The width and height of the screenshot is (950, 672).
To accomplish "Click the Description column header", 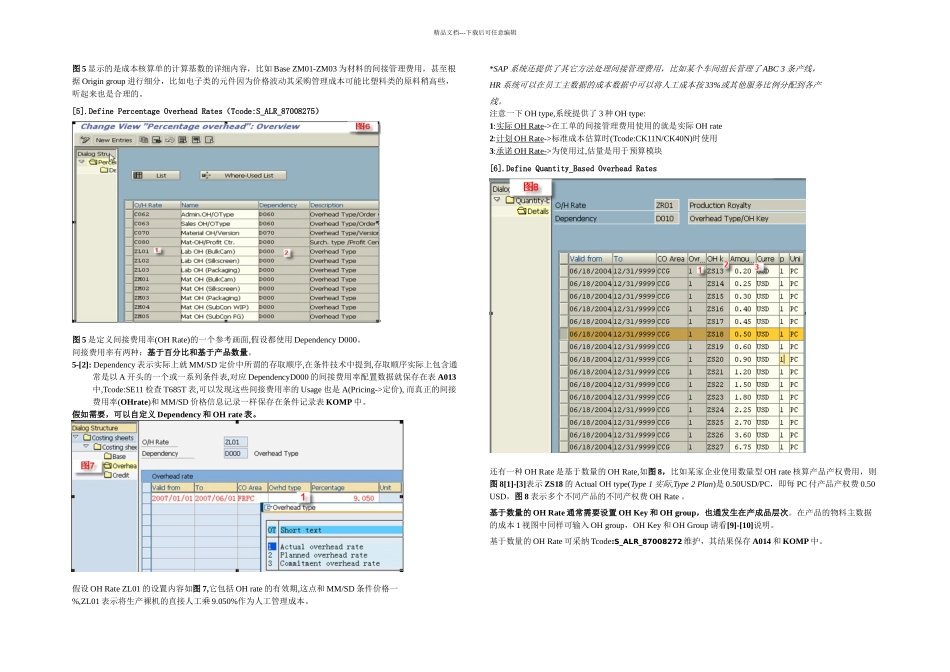I will coord(344,205).
